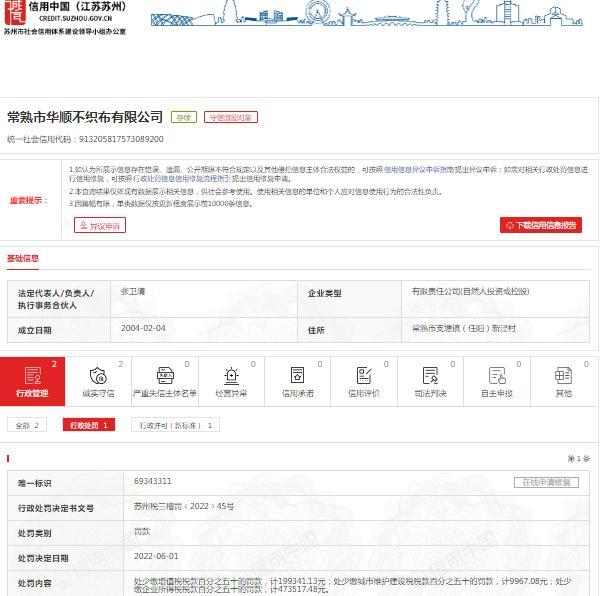This screenshot has height=596, width=606.
Task: Show 全部 2 records filter
Action: [27, 425]
